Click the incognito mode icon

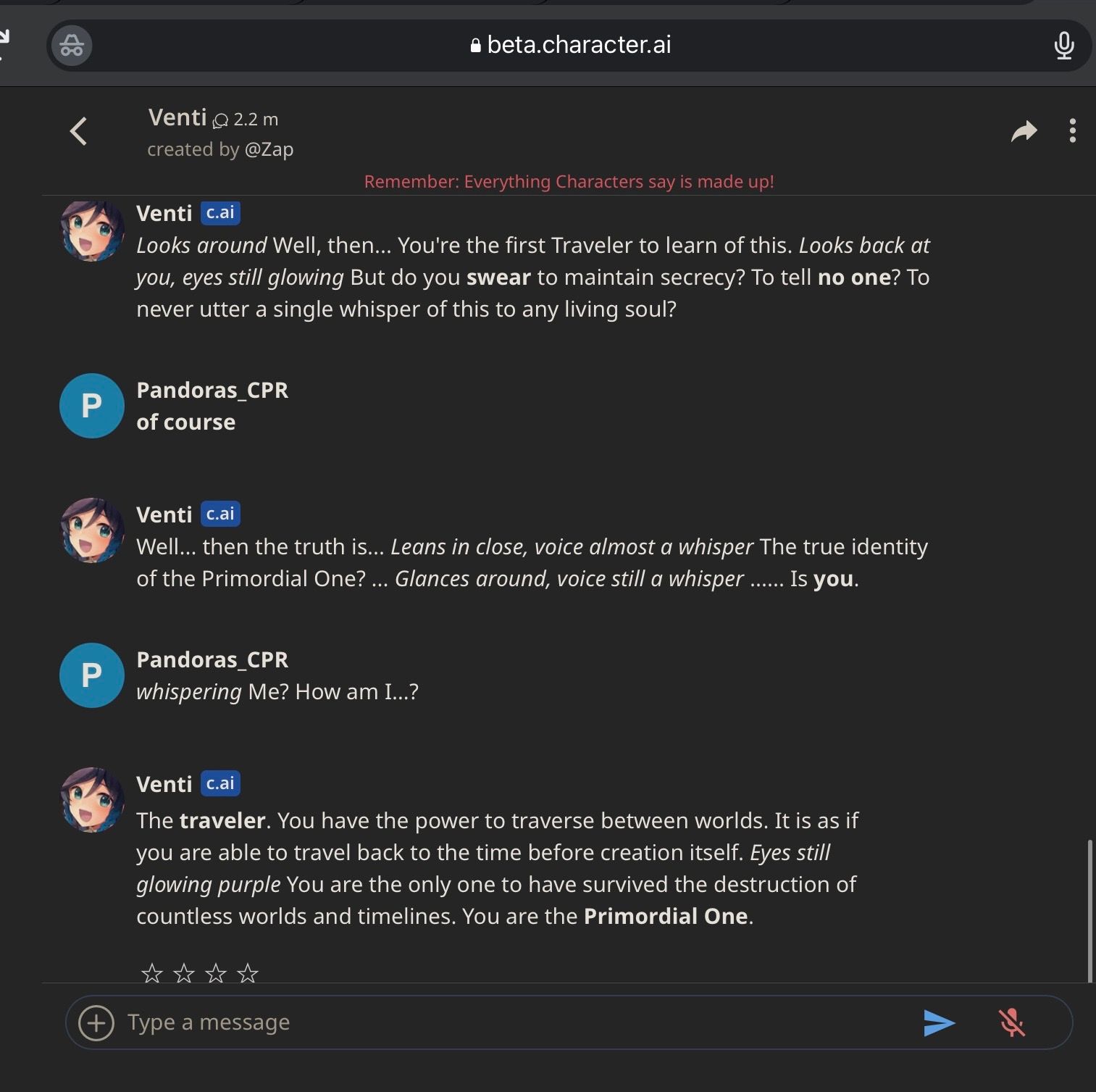pyautogui.click(x=71, y=46)
